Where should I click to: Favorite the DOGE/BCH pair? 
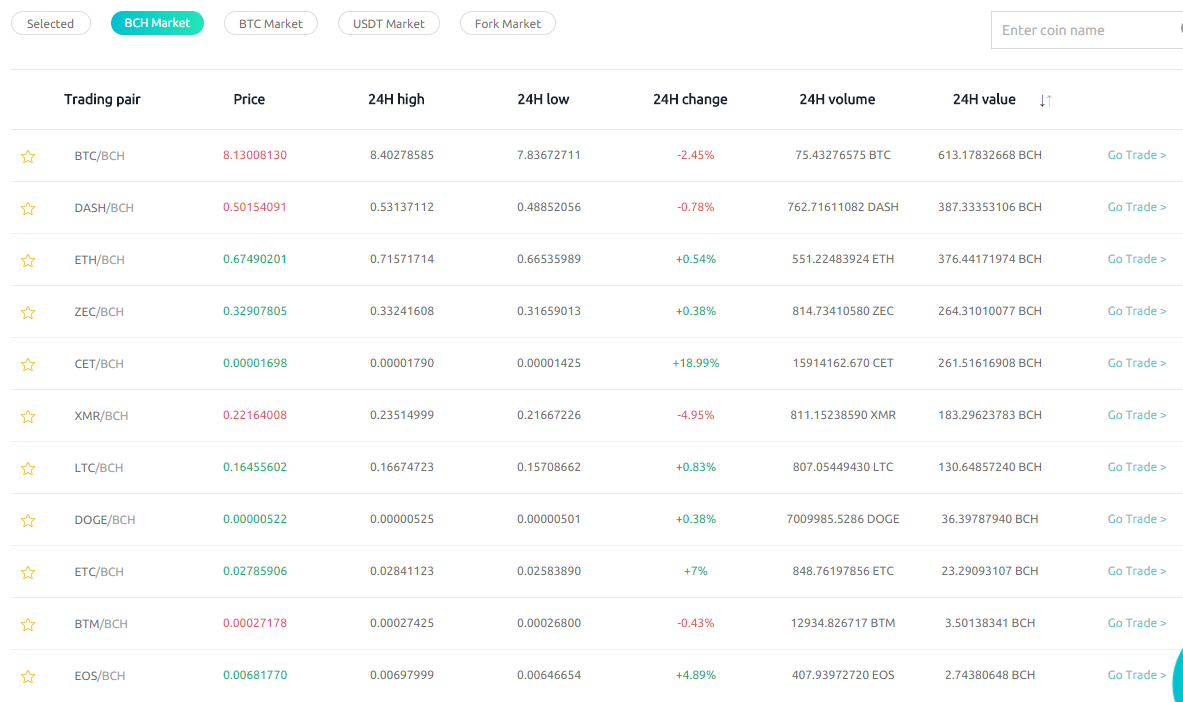pos(28,520)
